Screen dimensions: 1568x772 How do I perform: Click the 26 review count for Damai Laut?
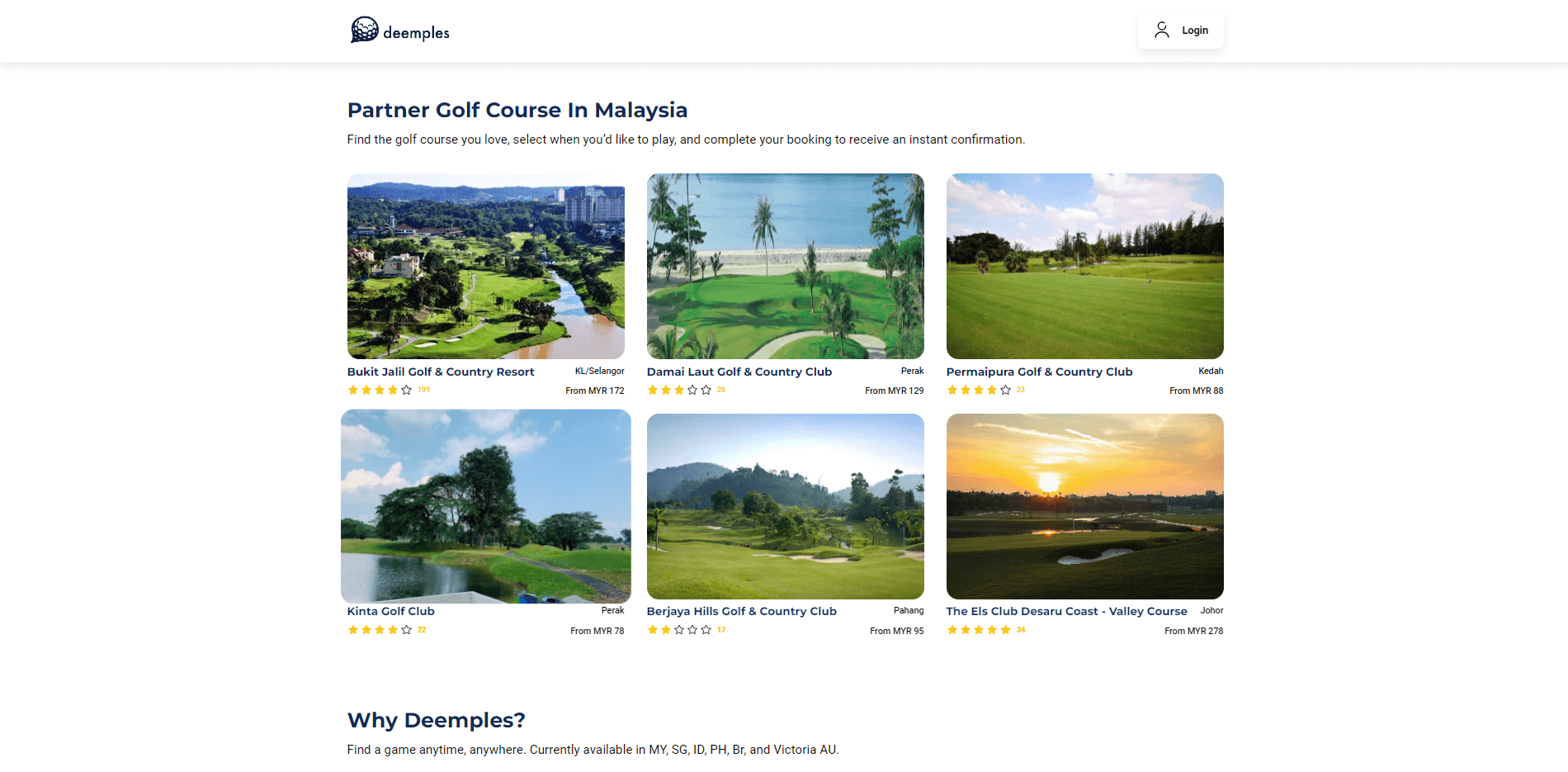[x=721, y=390]
